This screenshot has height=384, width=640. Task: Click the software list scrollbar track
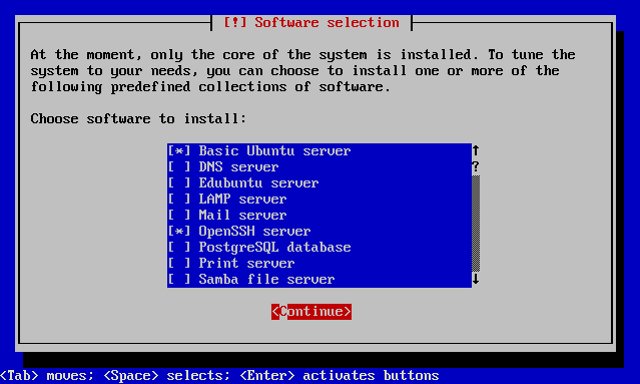476,223
